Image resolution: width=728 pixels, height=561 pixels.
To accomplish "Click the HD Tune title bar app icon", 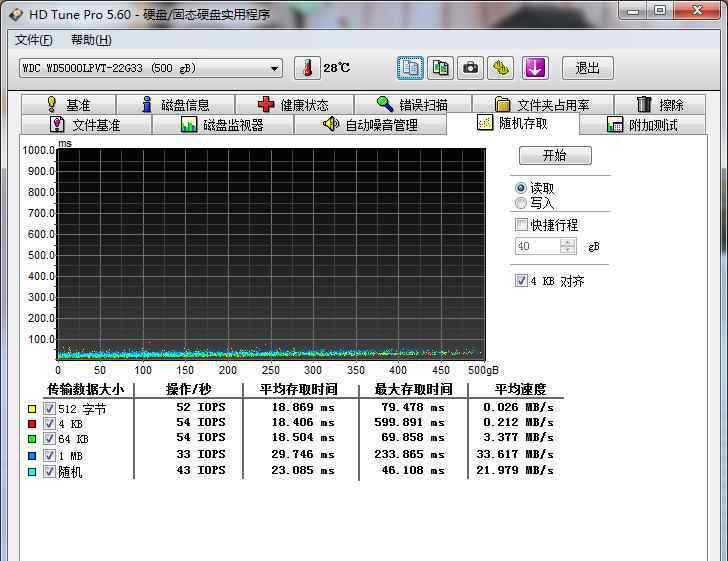I will coord(15,14).
